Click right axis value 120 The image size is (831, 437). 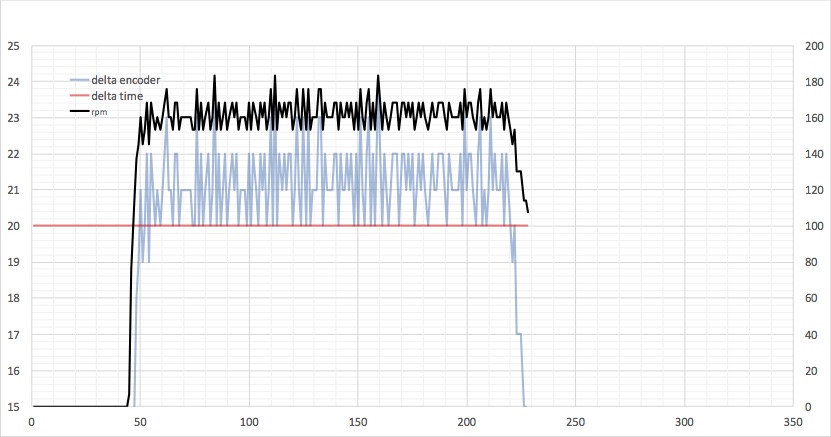coord(814,190)
